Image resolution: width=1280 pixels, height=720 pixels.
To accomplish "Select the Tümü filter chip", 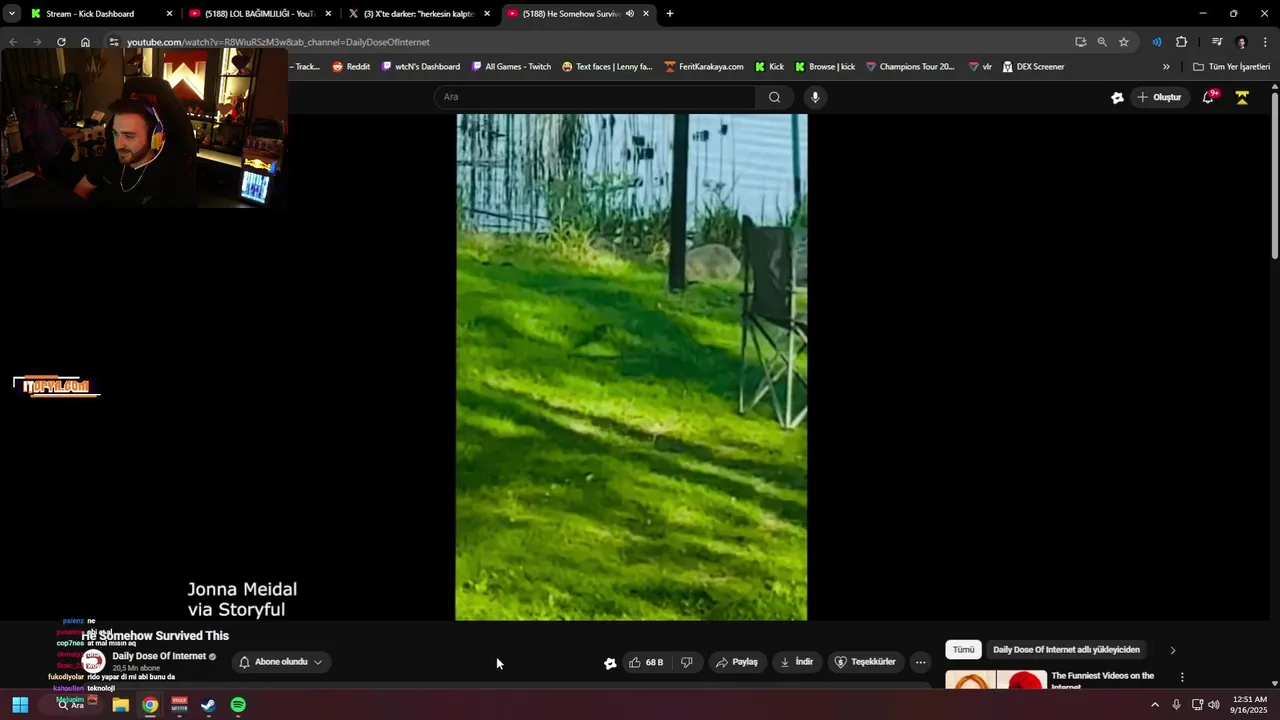I will coord(963,650).
